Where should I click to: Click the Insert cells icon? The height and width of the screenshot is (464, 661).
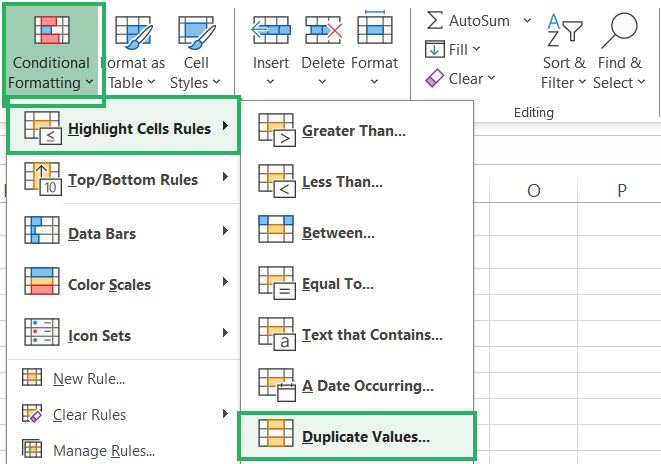tap(271, 30)
